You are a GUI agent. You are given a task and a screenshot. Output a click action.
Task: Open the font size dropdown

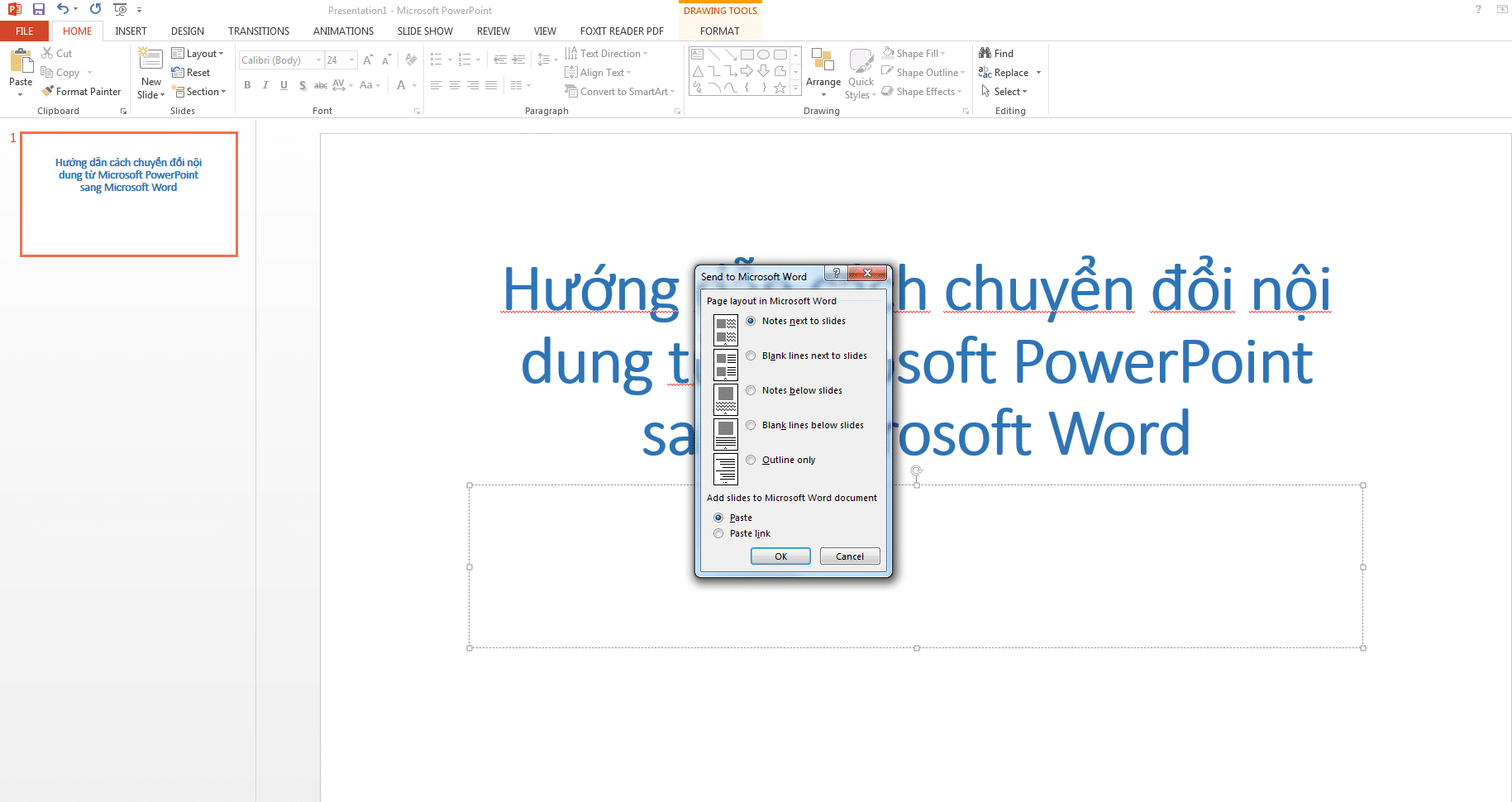[351, 60]
